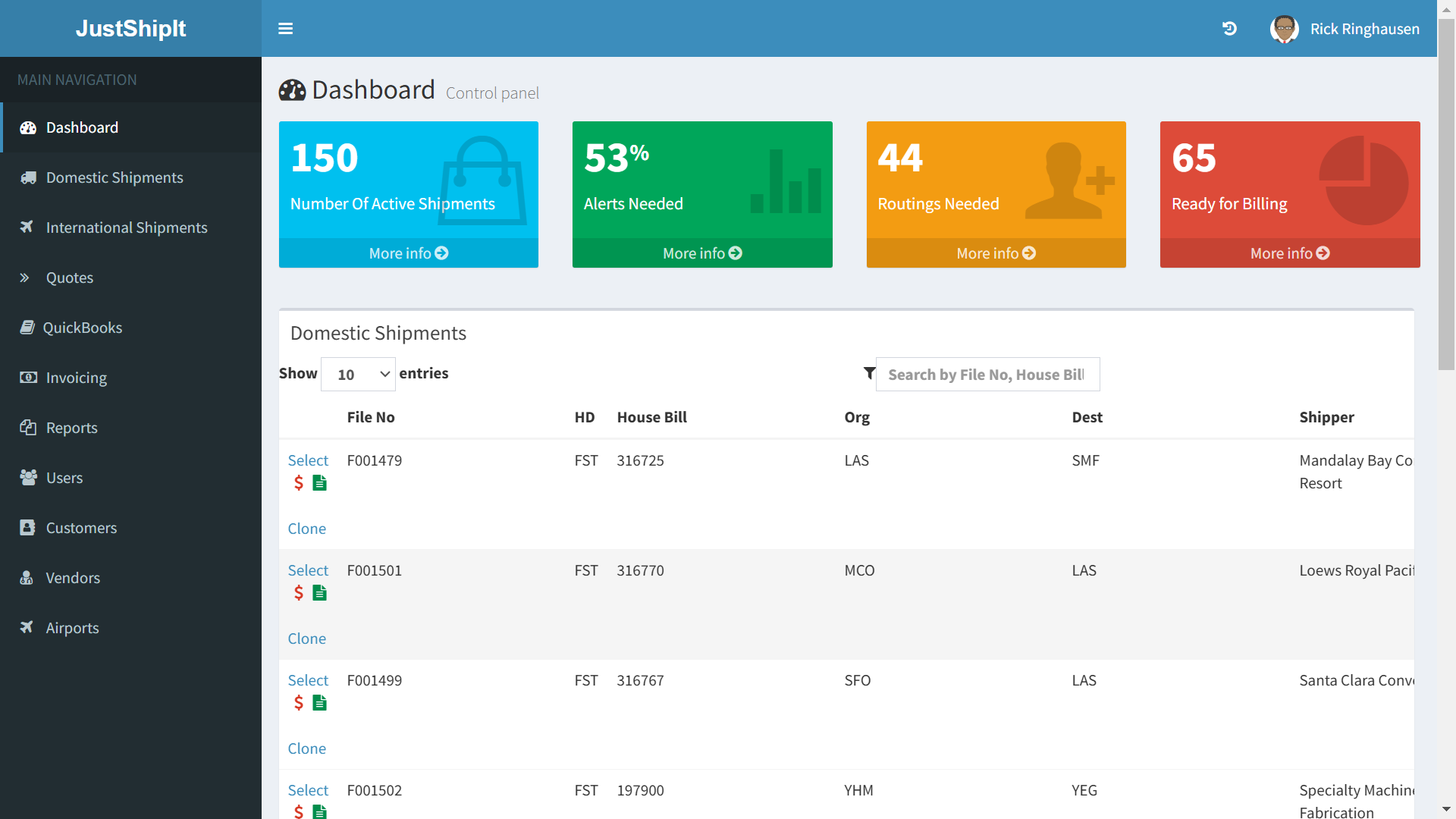
Task: Click More info on Routings Needed card
Action: tap(996, 253)
